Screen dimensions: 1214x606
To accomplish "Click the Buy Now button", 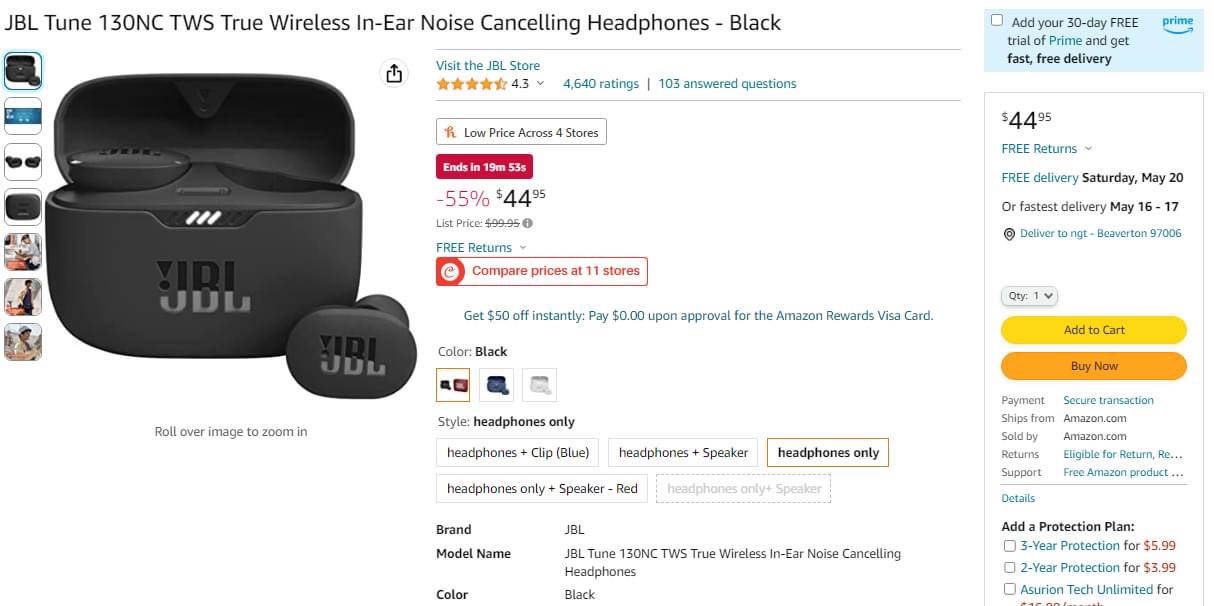I will 1093,366.
